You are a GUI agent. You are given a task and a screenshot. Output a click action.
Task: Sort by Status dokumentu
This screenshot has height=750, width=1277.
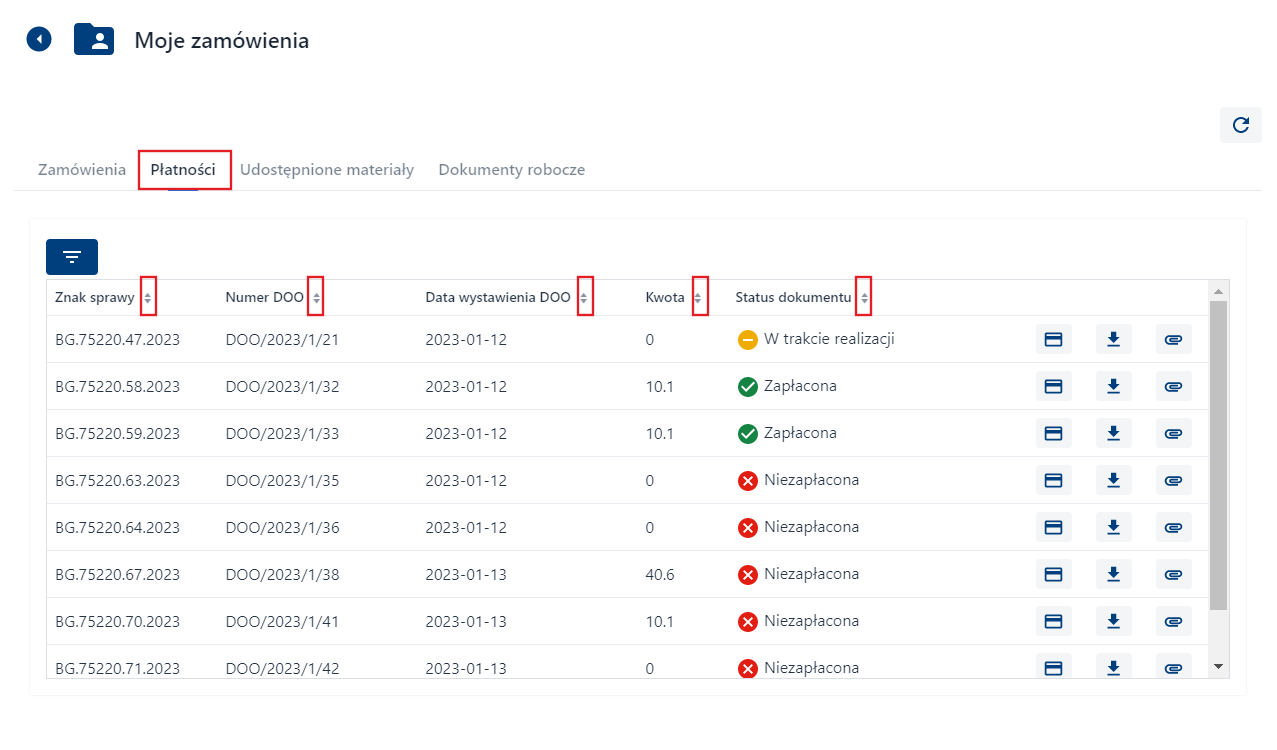pos(862,296)
